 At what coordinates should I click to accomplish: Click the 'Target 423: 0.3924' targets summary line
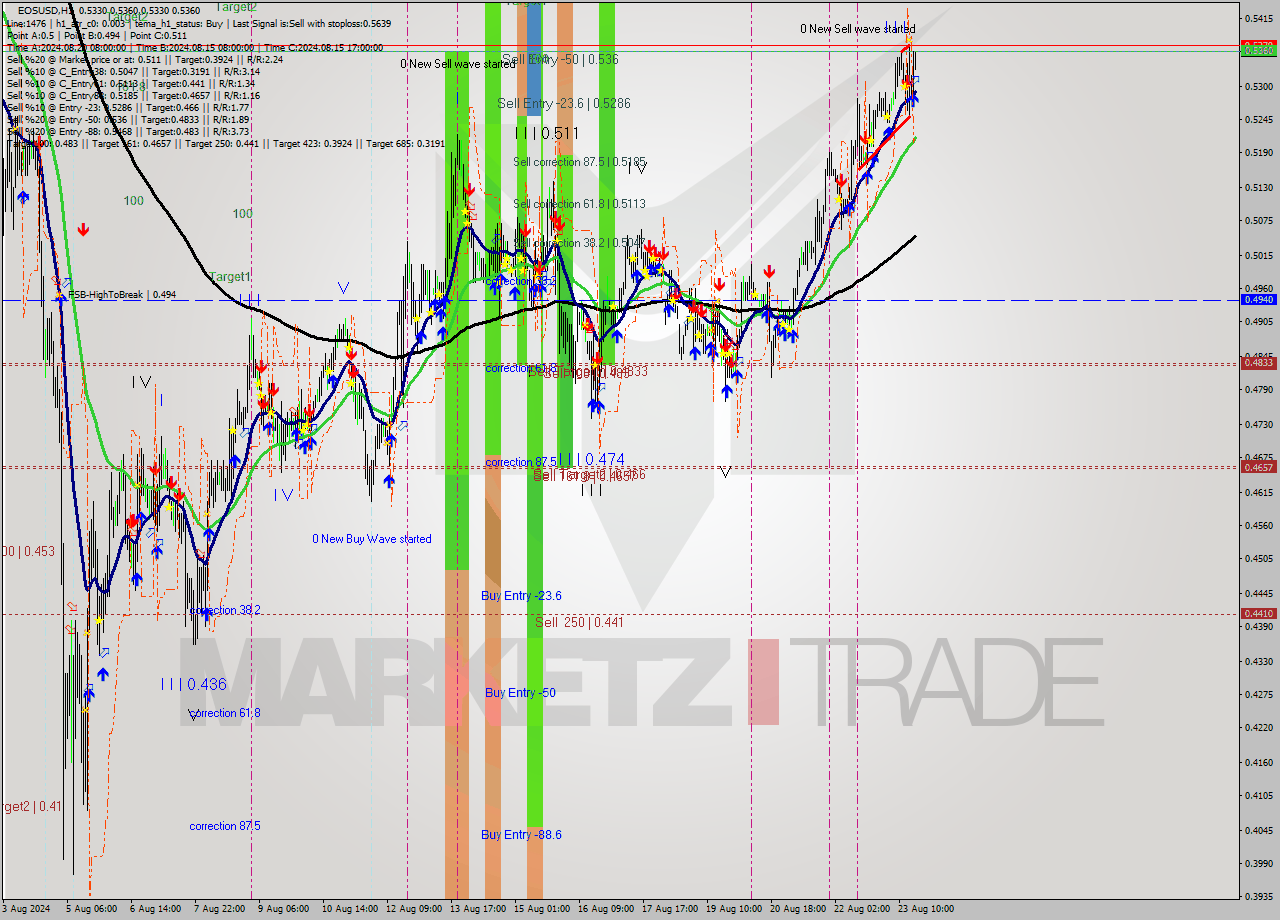click(x=226, y=143)
